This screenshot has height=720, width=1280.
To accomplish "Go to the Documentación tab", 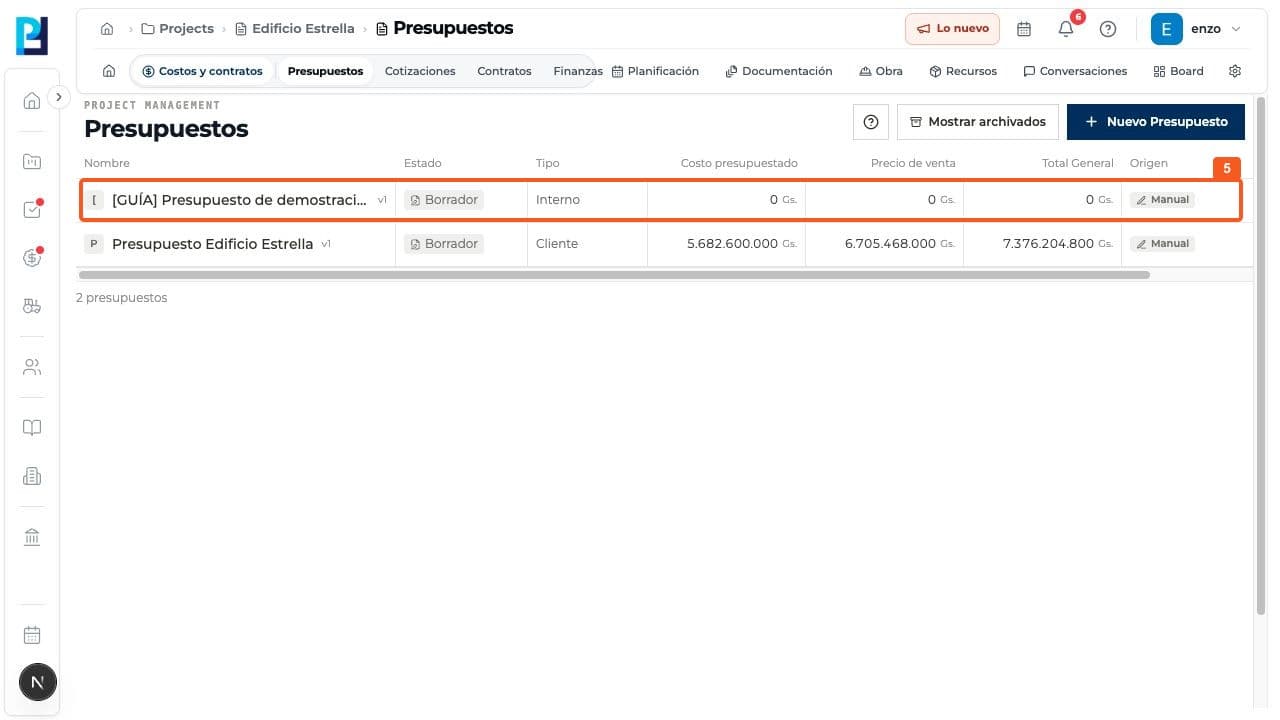I will [779, 71].
